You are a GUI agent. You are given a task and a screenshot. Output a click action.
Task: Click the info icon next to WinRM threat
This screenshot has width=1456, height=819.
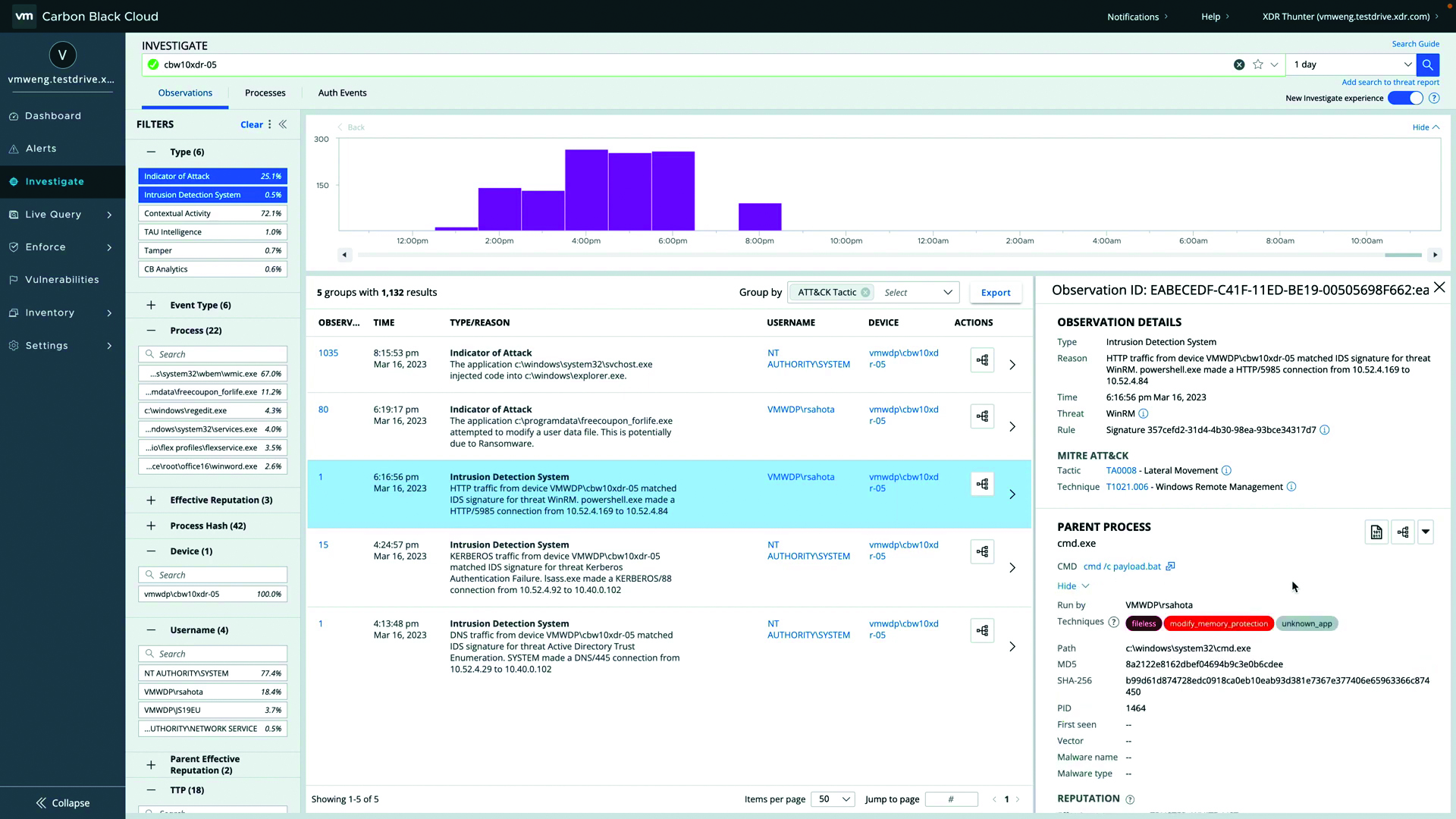(1144, 414)
